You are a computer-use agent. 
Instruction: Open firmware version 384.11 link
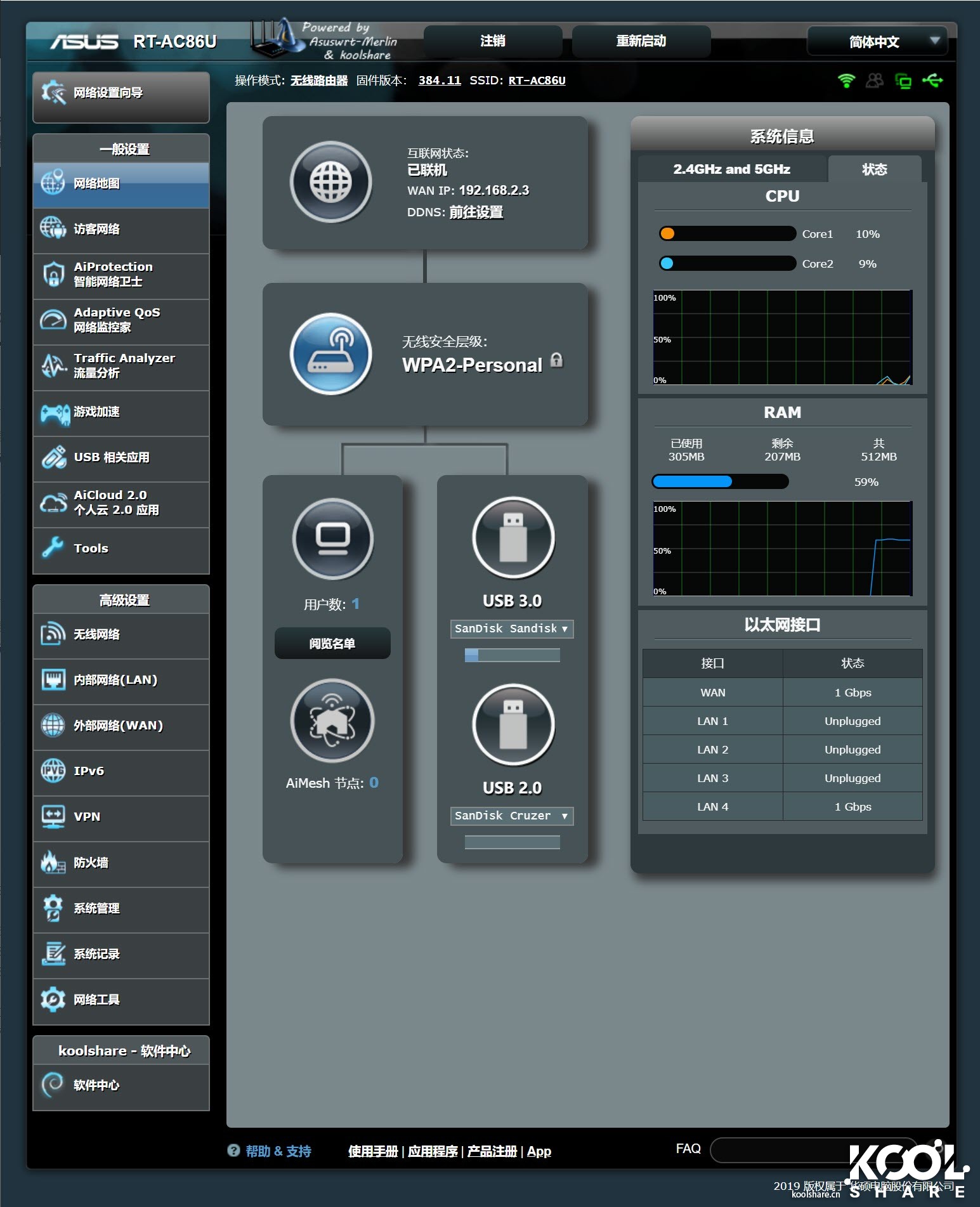pyautogui.click(x=440, y=81)
